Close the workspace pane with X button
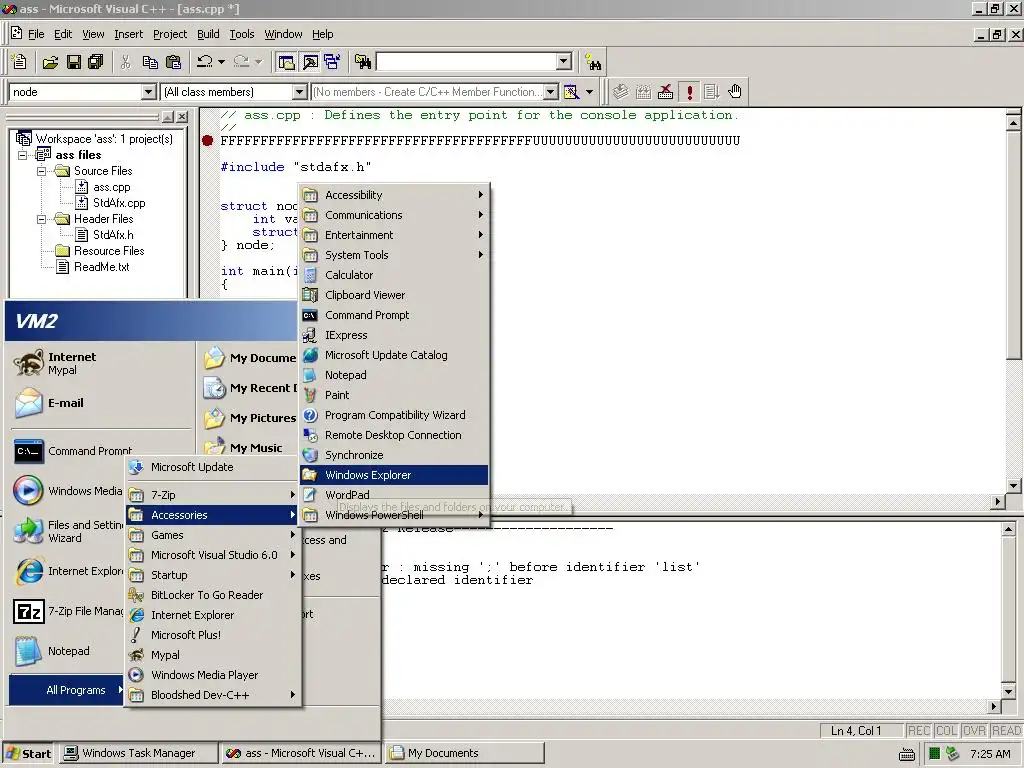The image size is (1024, 768). [x=182, y=117]
